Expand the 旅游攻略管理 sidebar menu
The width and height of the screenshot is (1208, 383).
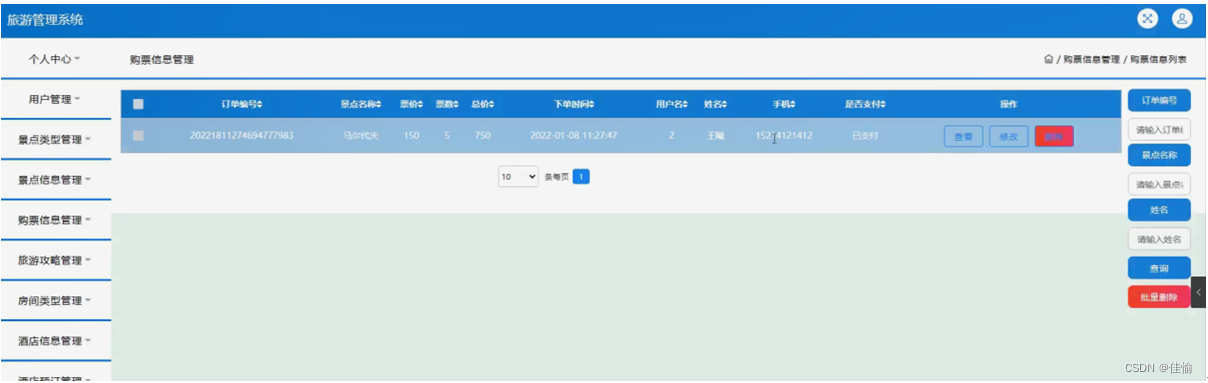coord(55,260)
